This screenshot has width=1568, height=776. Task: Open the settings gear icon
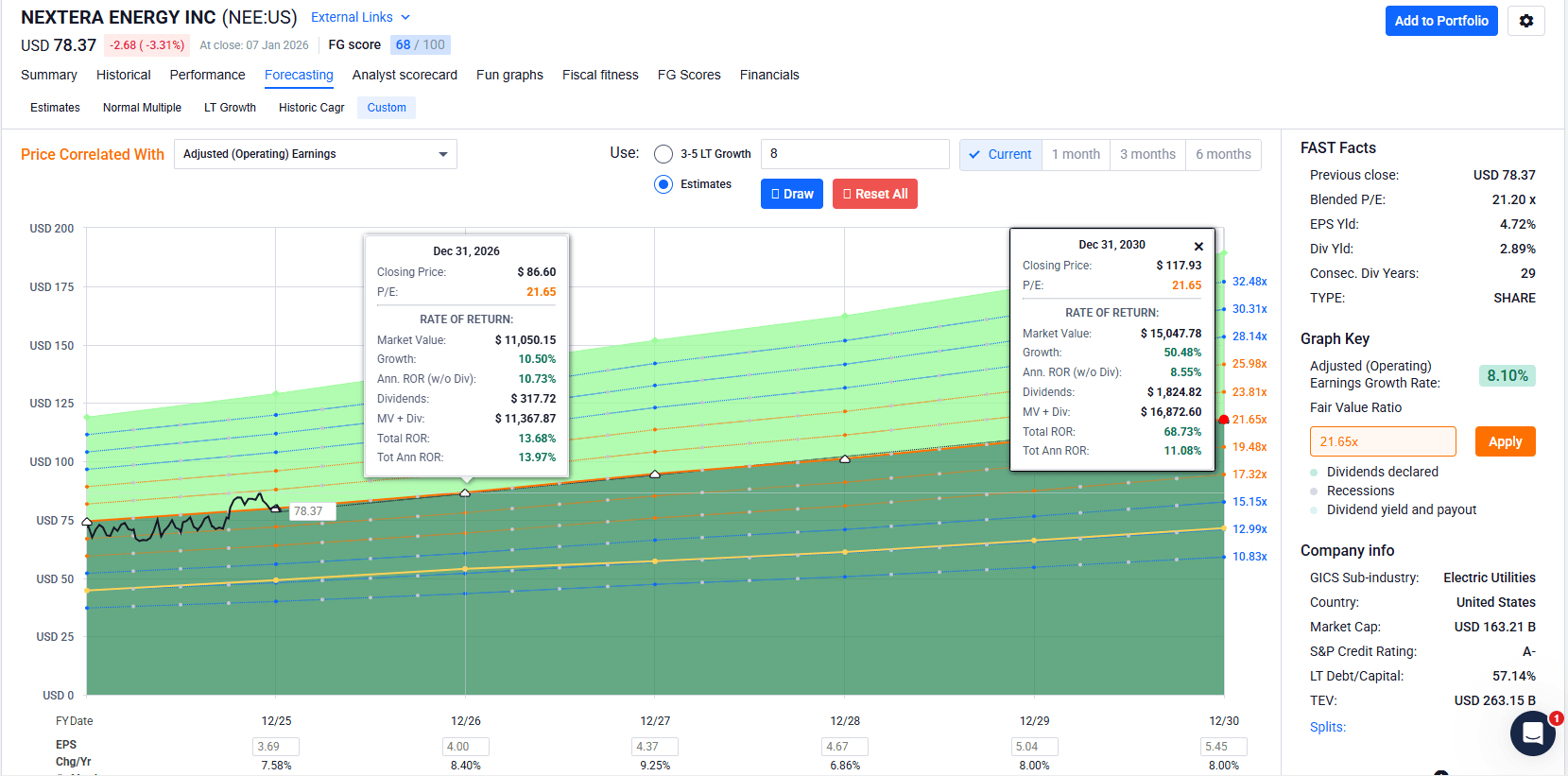(x=1525, y=21)
